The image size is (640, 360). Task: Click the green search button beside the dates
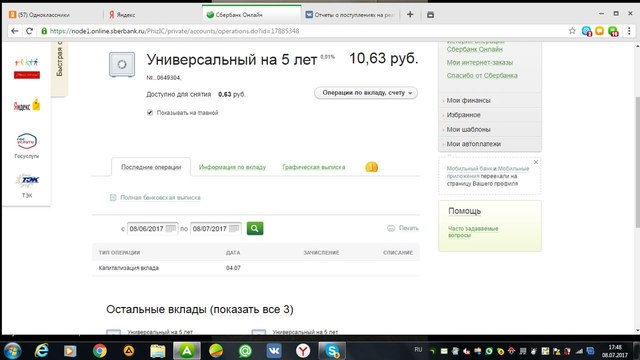tap(255, 228)
